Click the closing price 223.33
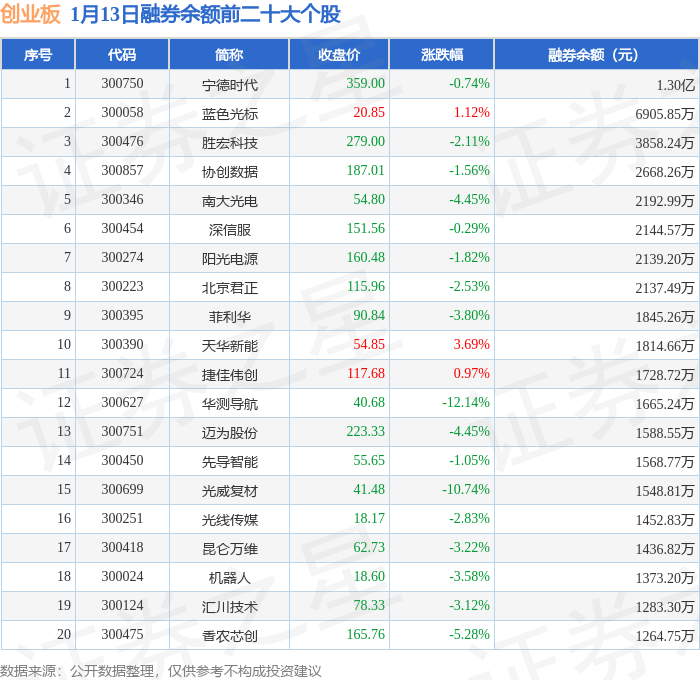 click(365, 432)
